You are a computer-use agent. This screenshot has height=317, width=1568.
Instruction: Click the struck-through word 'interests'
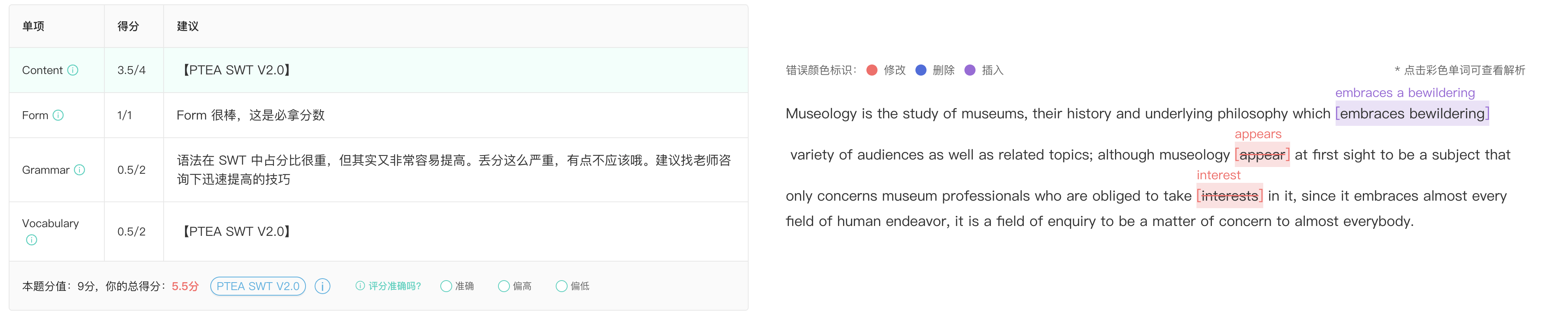click(x=1230, y=196)
